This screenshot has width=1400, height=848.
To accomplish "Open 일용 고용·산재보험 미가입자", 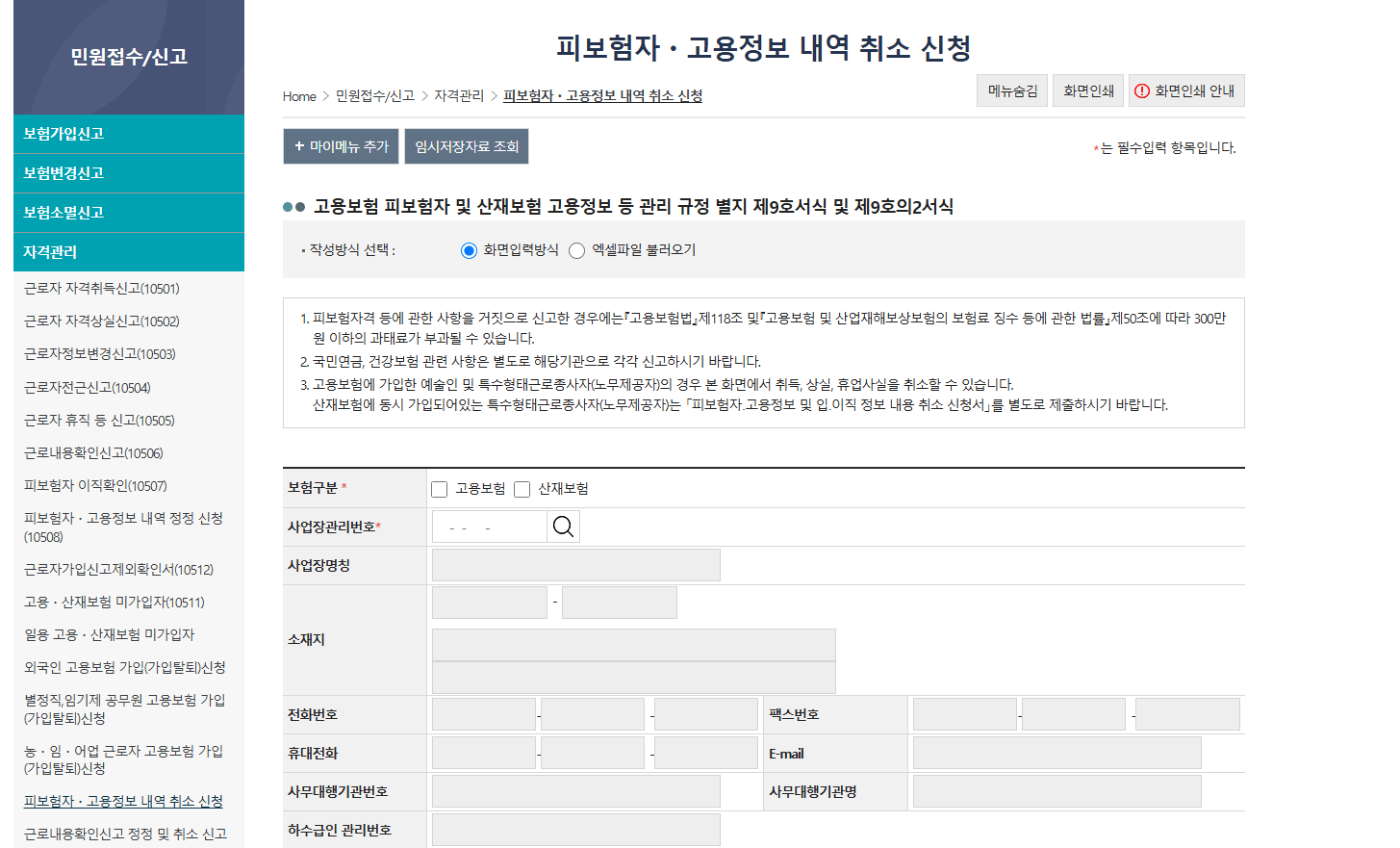I will point(109,635).
